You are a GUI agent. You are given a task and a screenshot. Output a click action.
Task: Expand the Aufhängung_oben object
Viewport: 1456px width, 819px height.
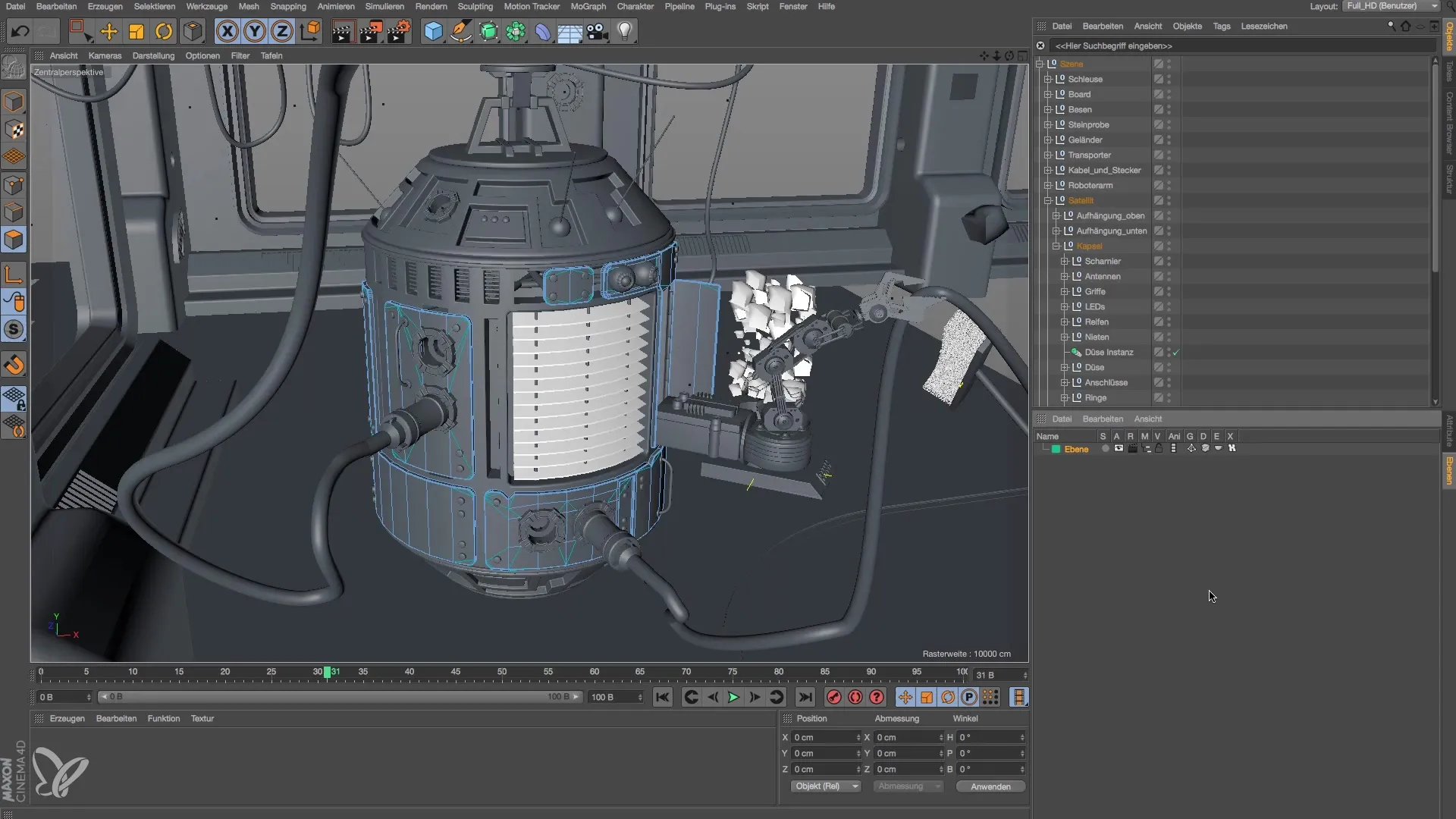(1056, 215)
